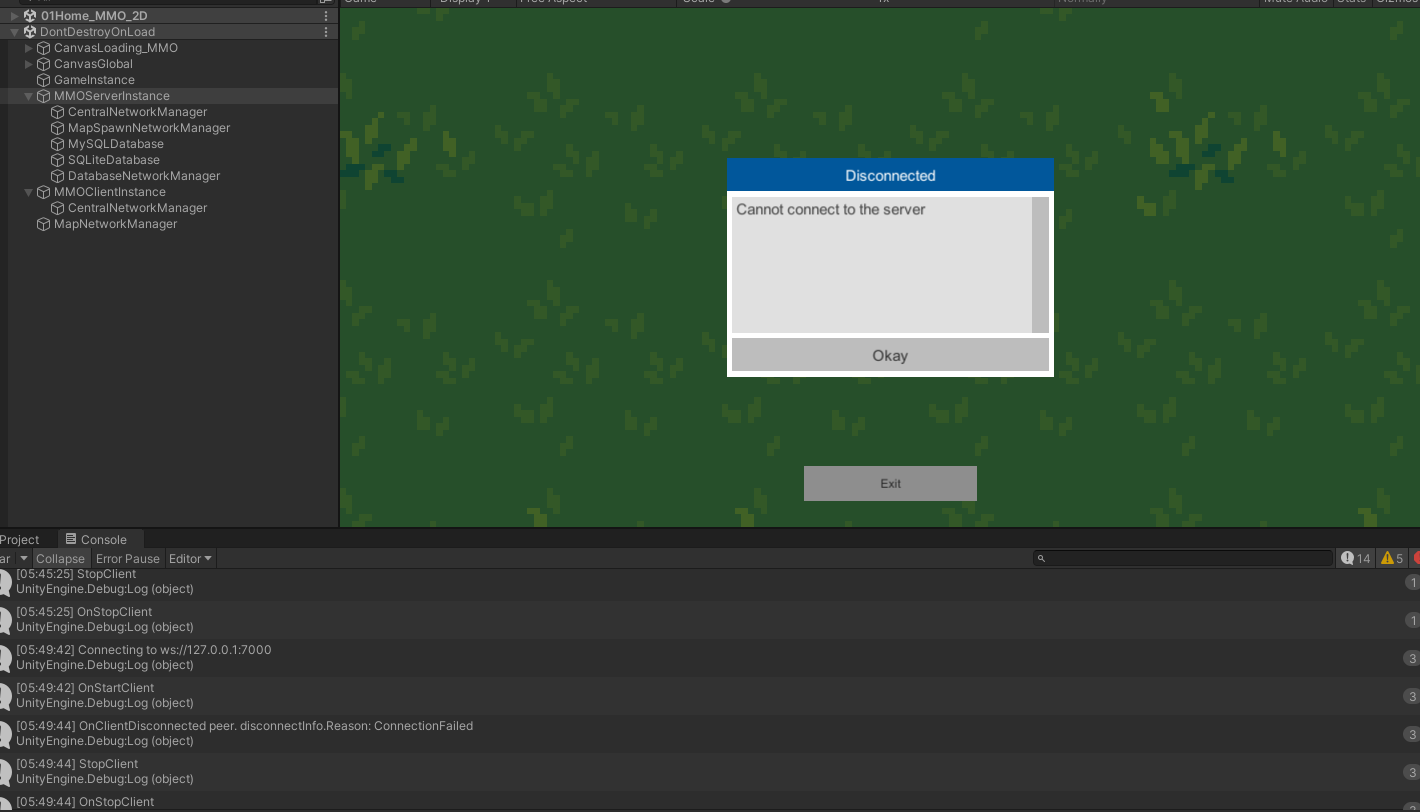Click the MapNetworkManager prefab icon
The height and width of the screenshot is (812, 1420).
(43, 223)
